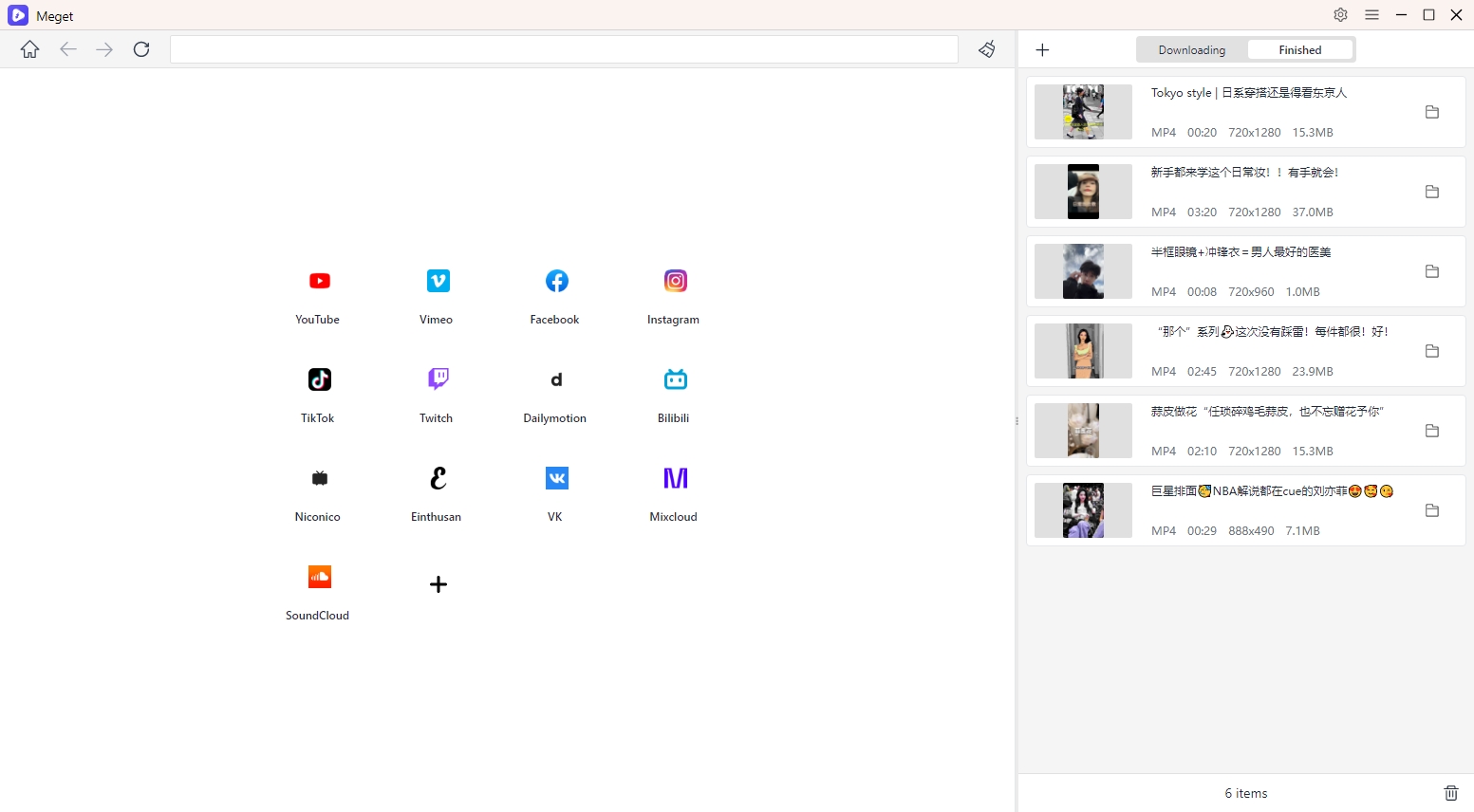This screenshot has height=812, width=1474.
Task: Open the Bilibili shortcut
Action: pyautogui.click(x=675, y=379)
